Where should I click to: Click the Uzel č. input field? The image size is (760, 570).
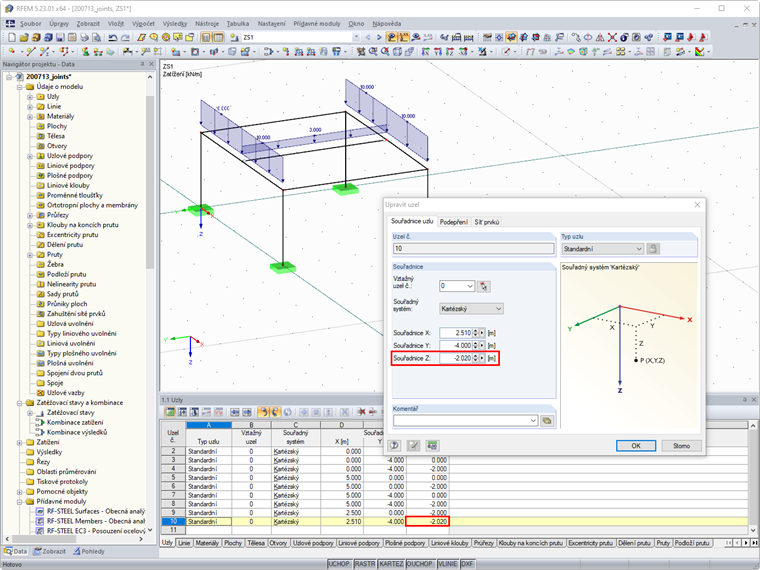coord(474,249)
